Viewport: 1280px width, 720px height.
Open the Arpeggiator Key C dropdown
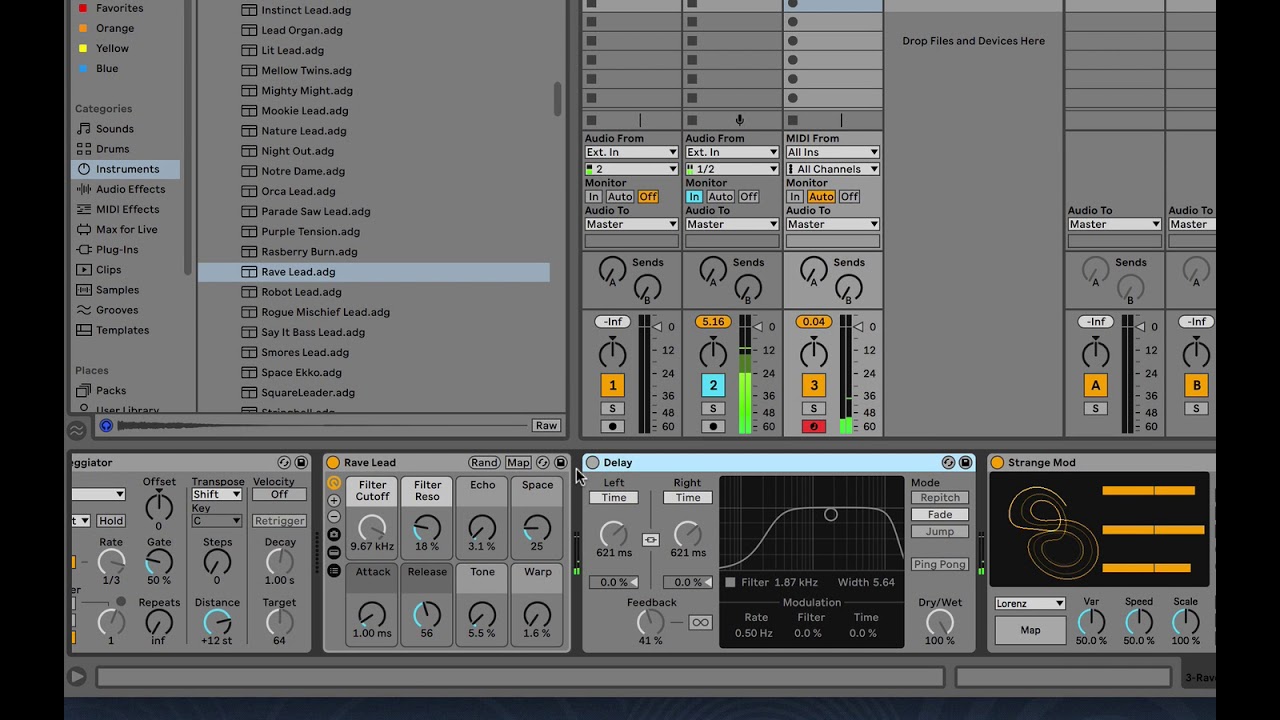217,521
